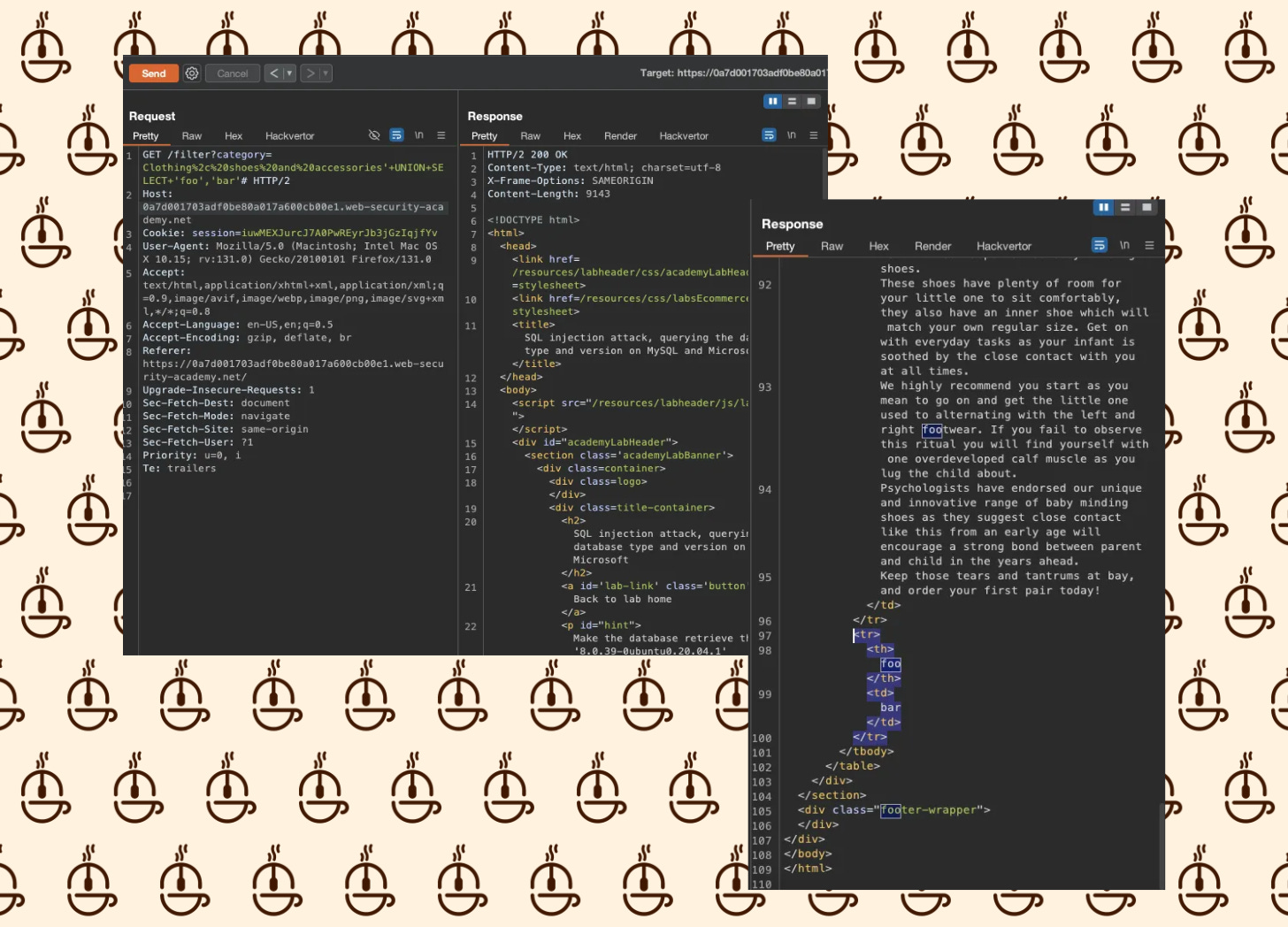
Task: Switch Request pane to Pretty tab
Action: point(146,136)
